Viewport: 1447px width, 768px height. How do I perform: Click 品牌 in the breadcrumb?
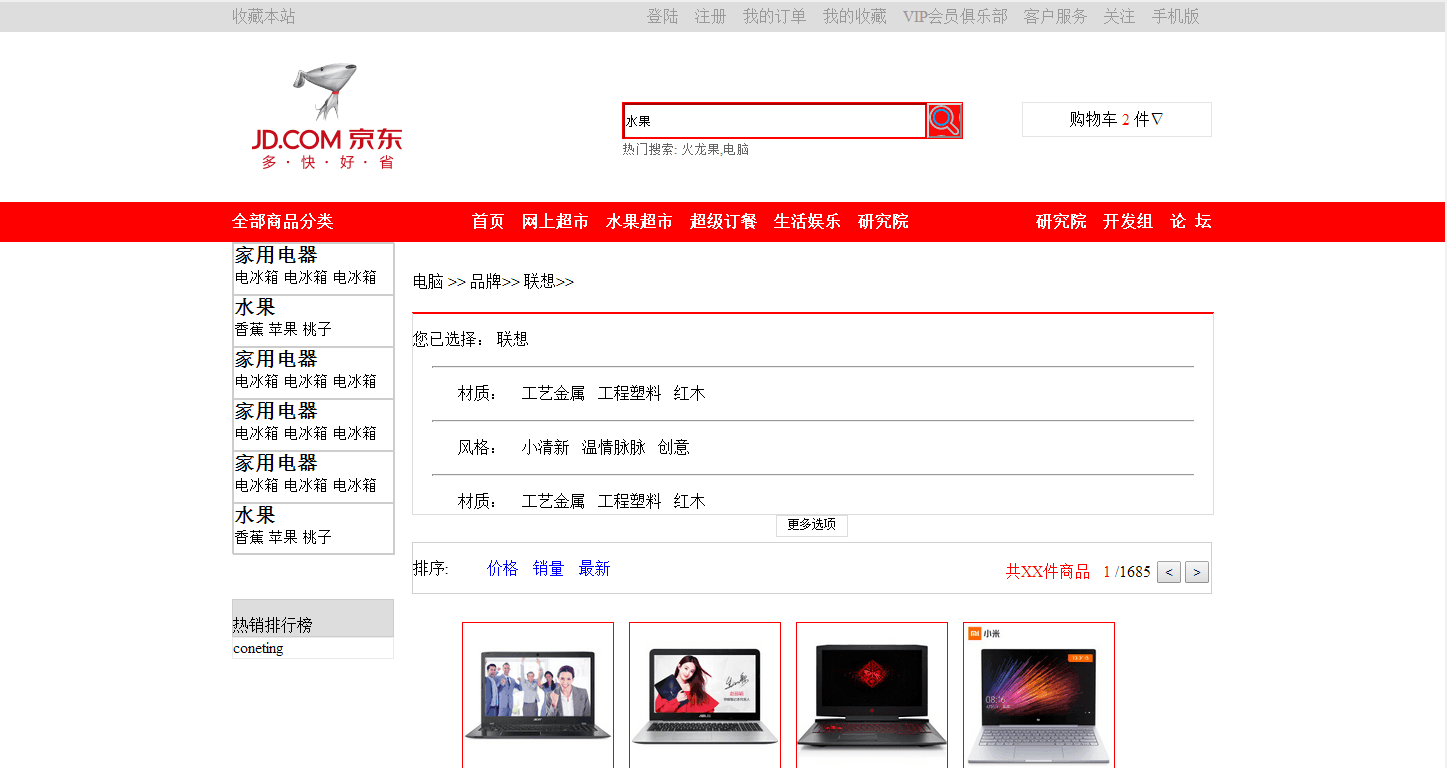coord(486,282)
